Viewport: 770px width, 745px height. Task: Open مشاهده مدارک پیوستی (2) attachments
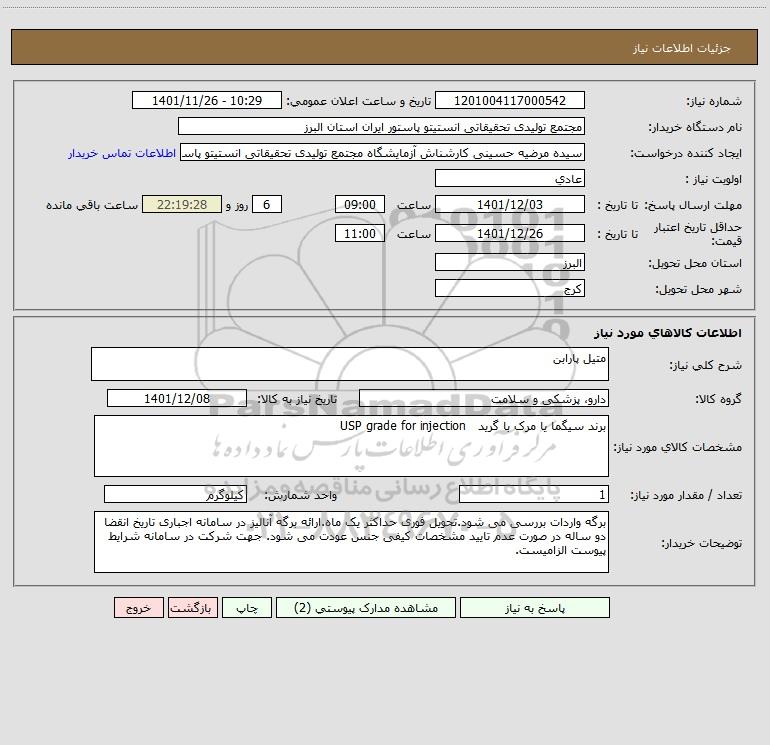pos(366,608)
